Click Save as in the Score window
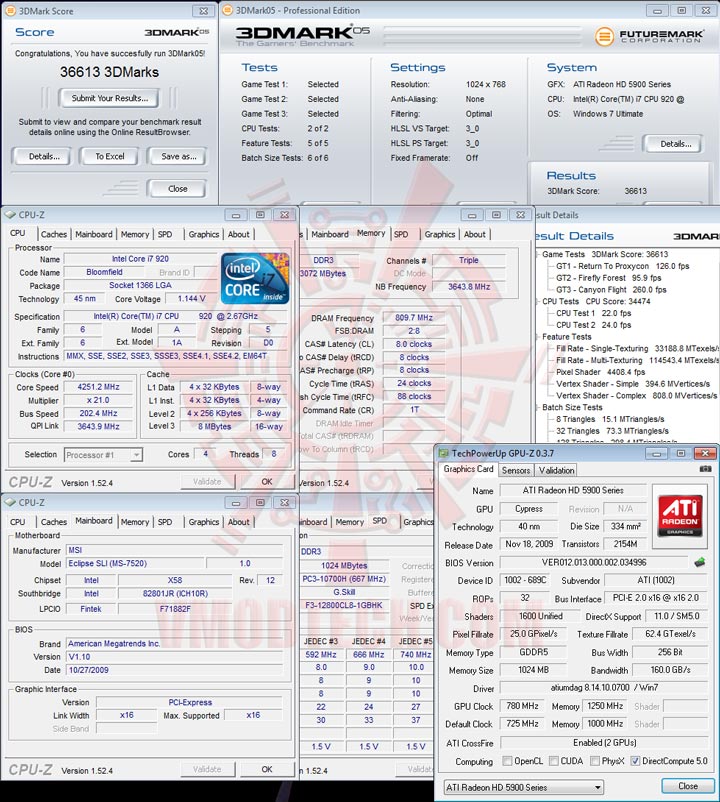Screen dimensions: 720x802 (x=178, y=157)
